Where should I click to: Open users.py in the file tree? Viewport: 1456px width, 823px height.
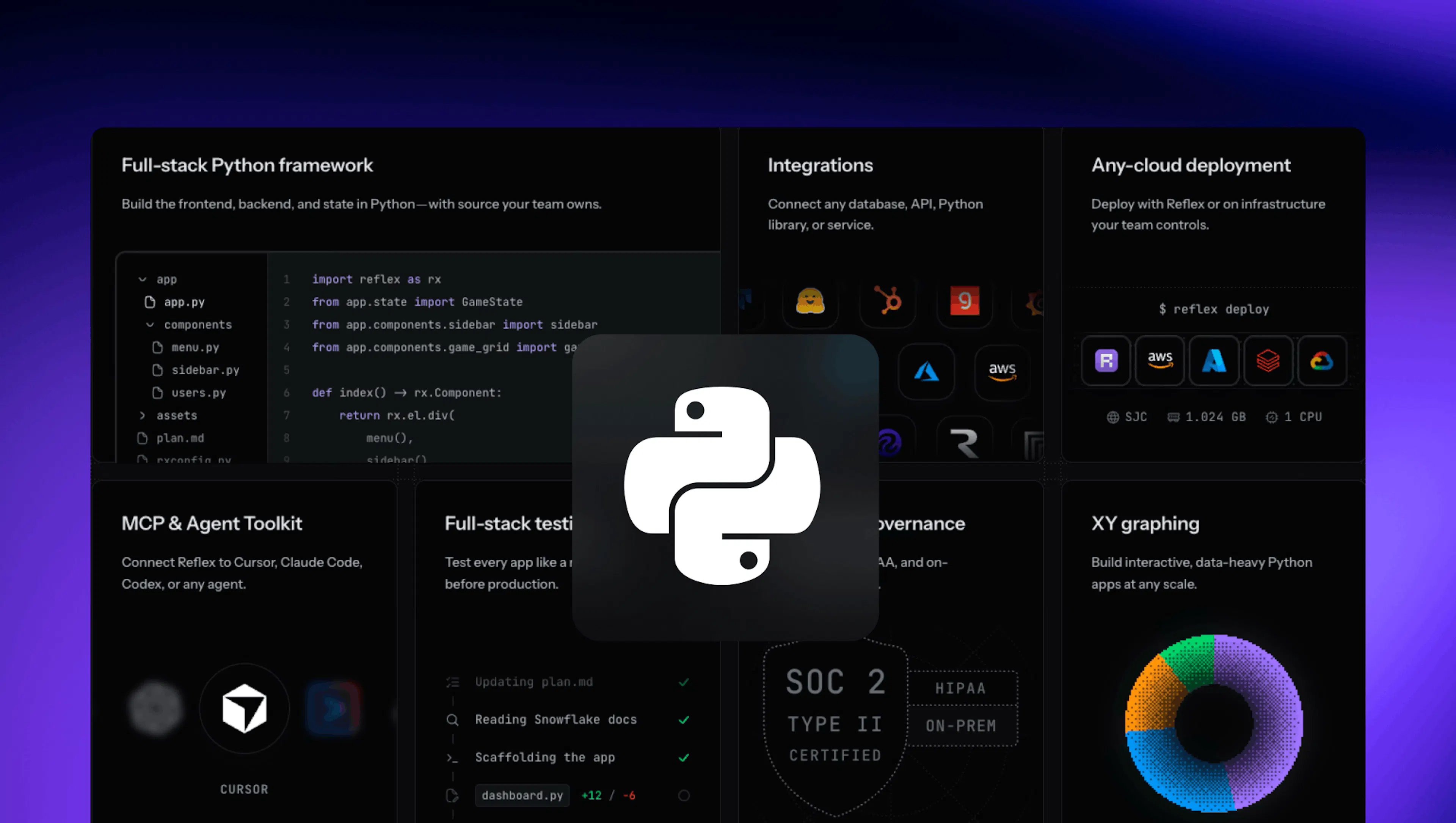pyautogui.click(x=189, y=392)
